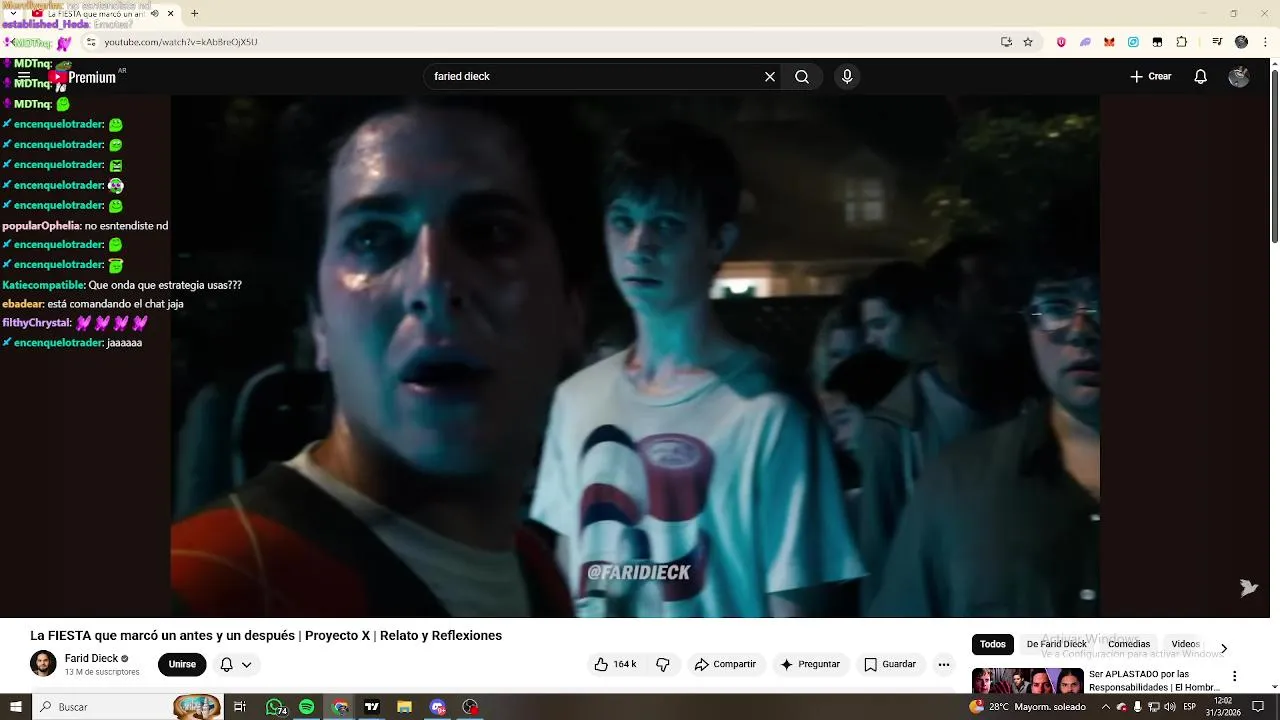
Task: Open the system volume control
Action: 1170,707
